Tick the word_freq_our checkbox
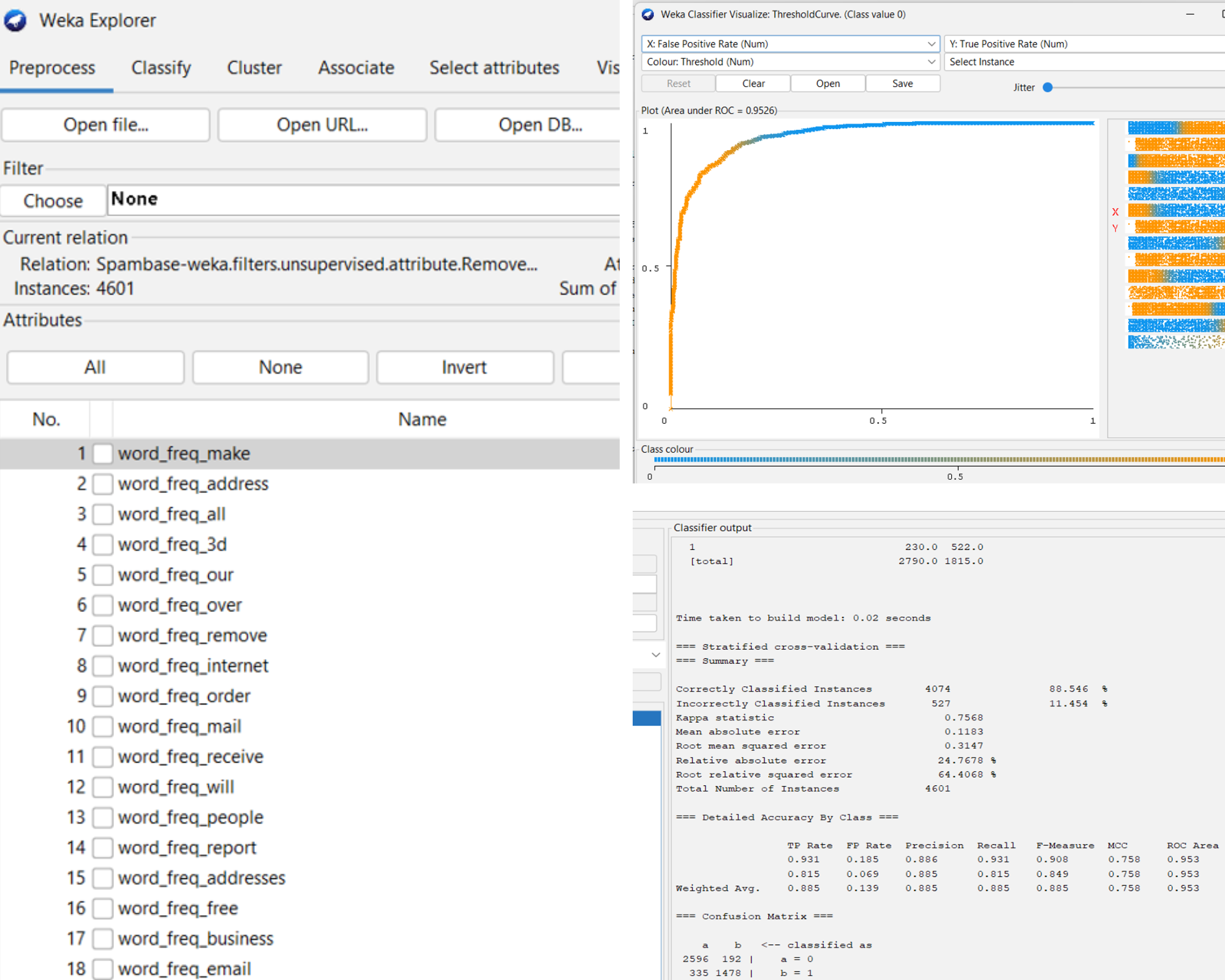 pos(103,575)
